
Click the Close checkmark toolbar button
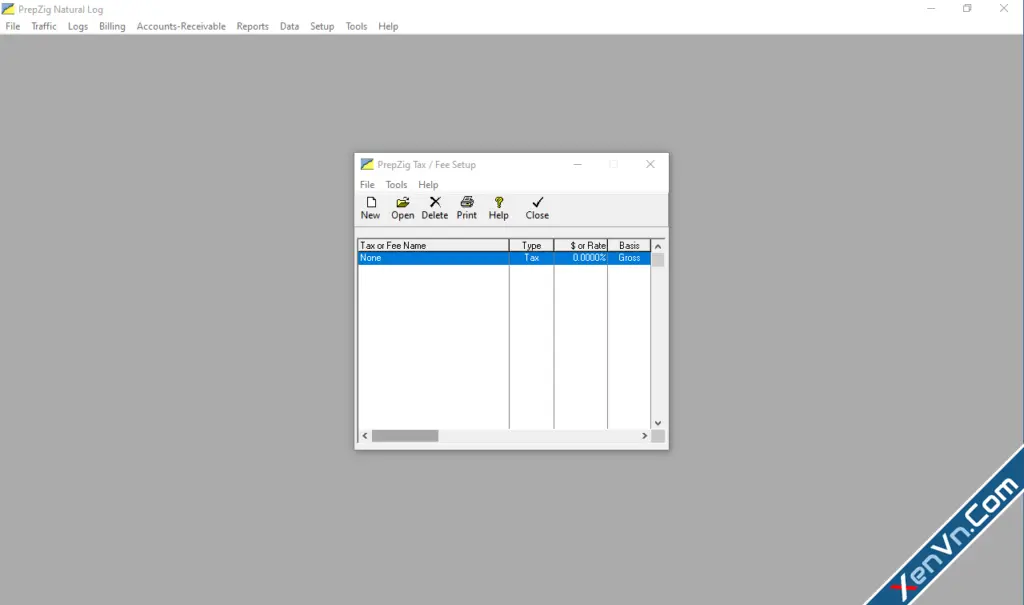coord(537,208)
